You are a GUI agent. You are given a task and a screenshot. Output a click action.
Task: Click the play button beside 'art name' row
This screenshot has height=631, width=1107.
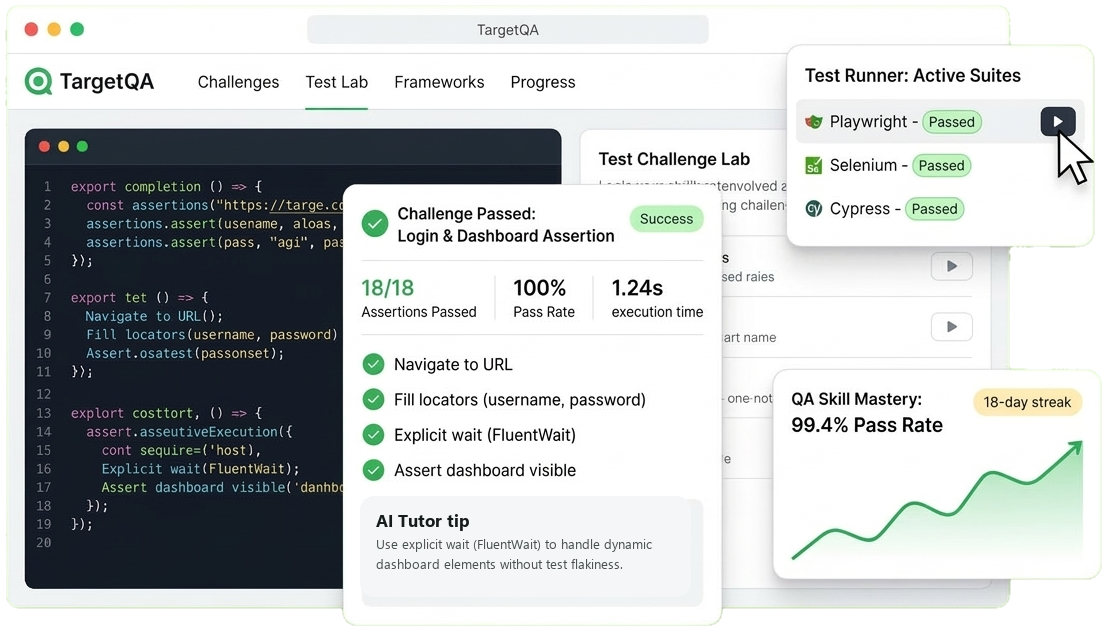[x=951, y=327]
